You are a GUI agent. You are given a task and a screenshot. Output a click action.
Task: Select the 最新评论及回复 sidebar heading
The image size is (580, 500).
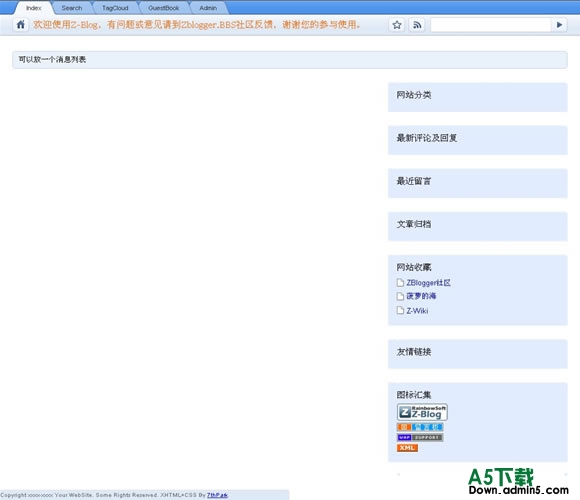[427, 138]
